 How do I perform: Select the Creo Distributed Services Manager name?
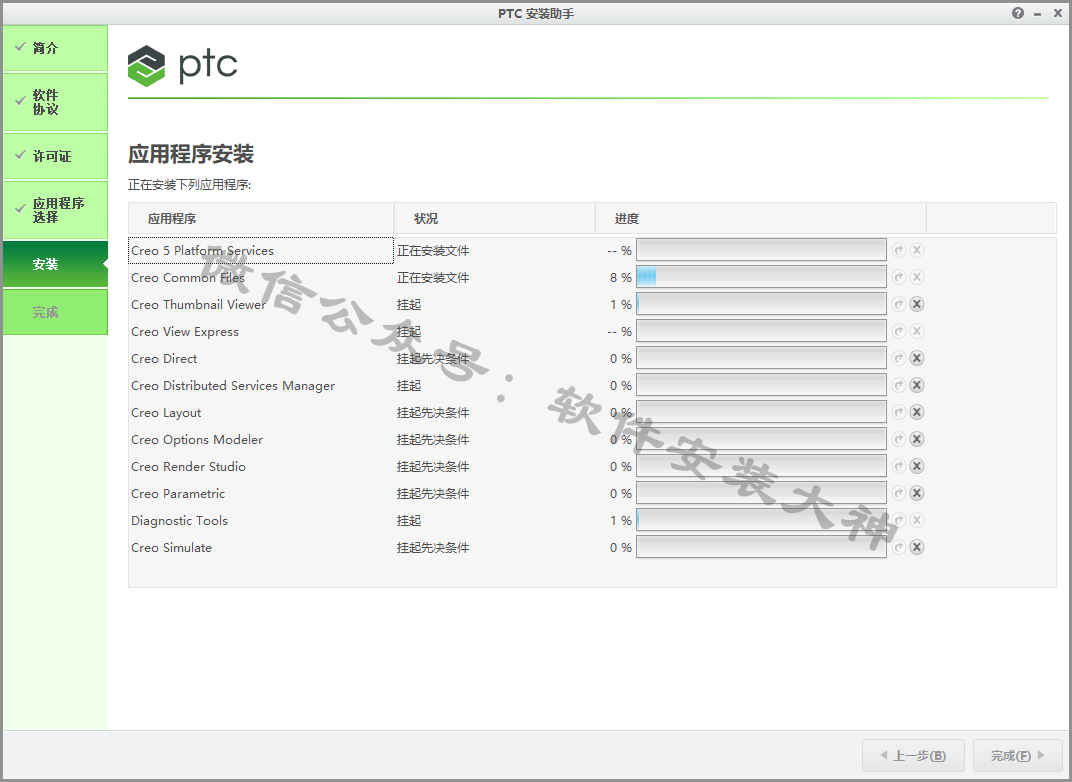[x=233, y=386]
